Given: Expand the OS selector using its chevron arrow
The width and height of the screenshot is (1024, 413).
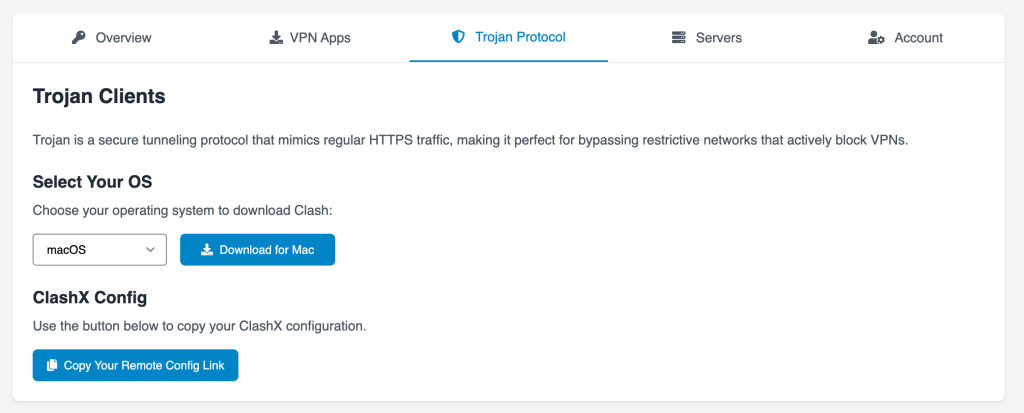Looking at the screenshot, I should click(151, 250).
